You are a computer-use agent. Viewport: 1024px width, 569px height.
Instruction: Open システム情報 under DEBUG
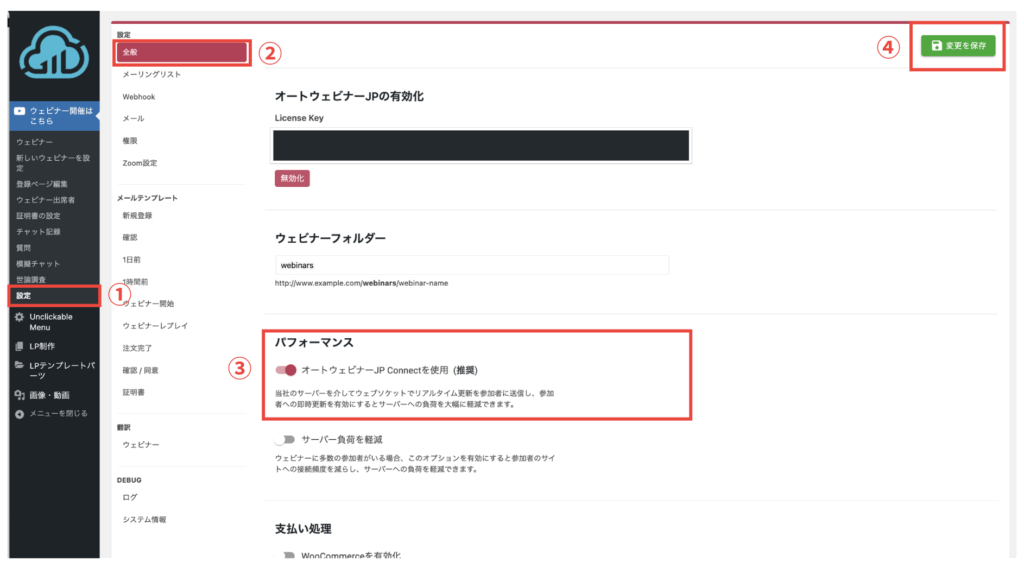(x=144, y=520)
